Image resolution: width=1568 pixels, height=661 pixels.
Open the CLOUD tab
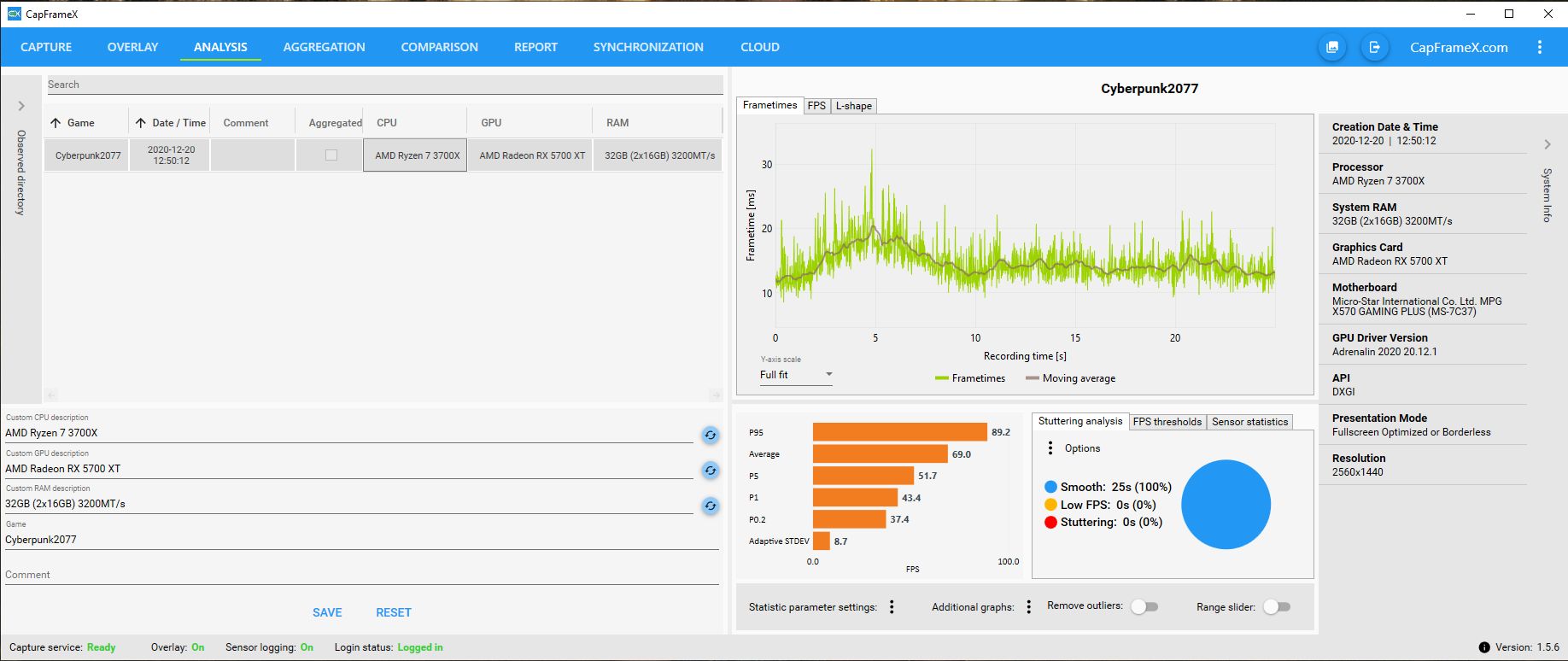[760, 48]
